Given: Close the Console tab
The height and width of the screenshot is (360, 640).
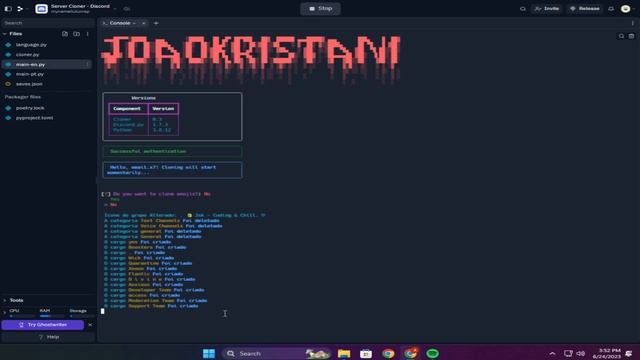Looking at the screenshot, I should pyautogui.click(x=143, y=23).
